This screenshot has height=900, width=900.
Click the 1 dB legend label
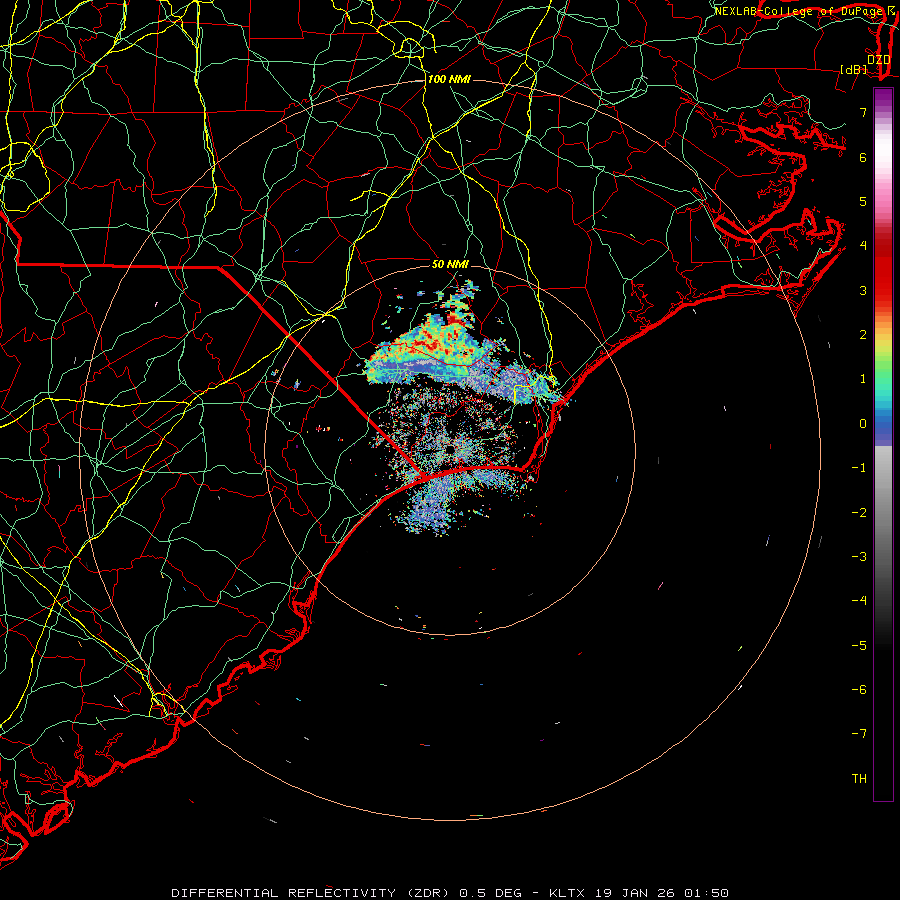point(863,379)
